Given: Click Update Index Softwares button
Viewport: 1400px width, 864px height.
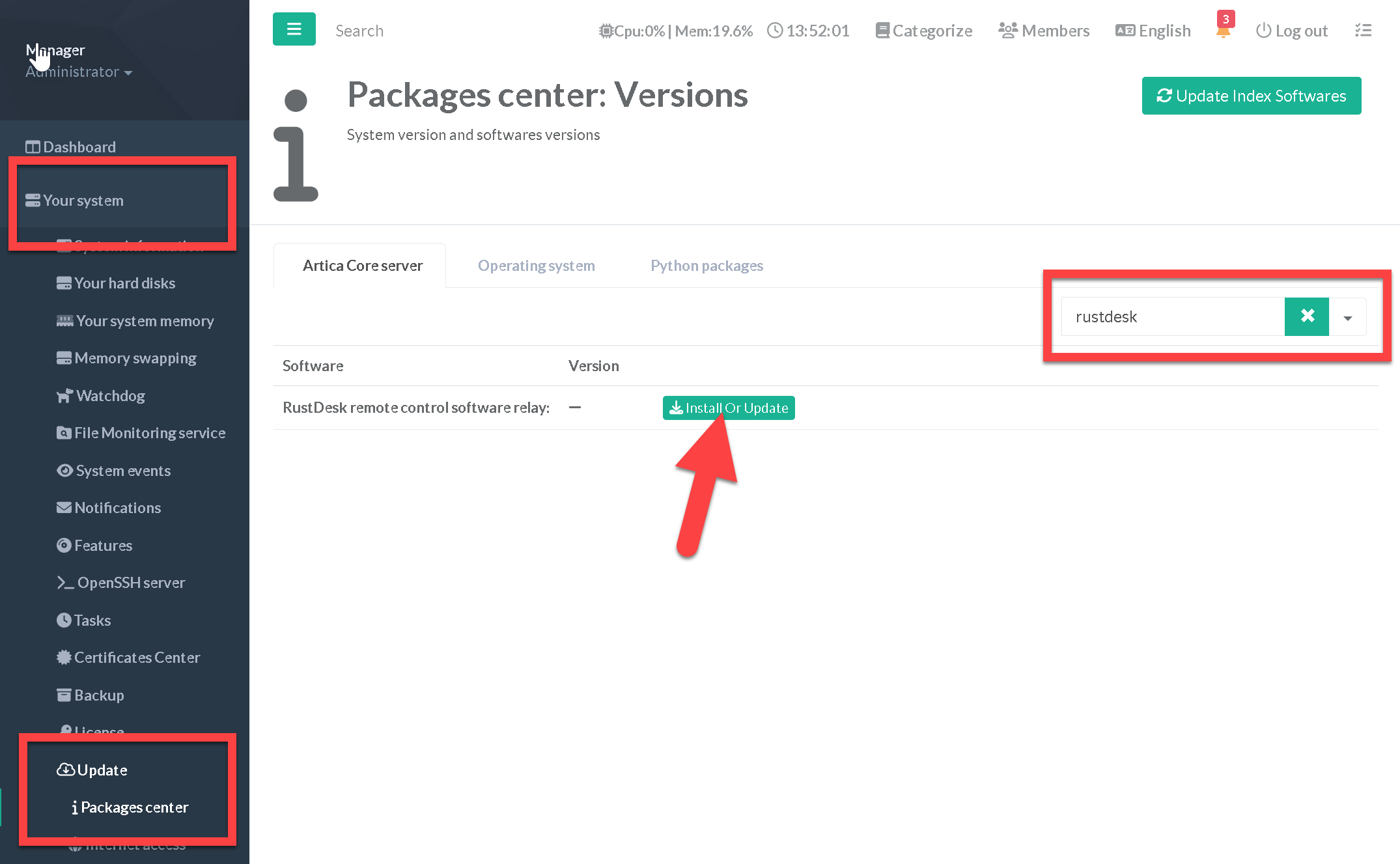Looking at the screenshot, I should [x=1251, y=96].
